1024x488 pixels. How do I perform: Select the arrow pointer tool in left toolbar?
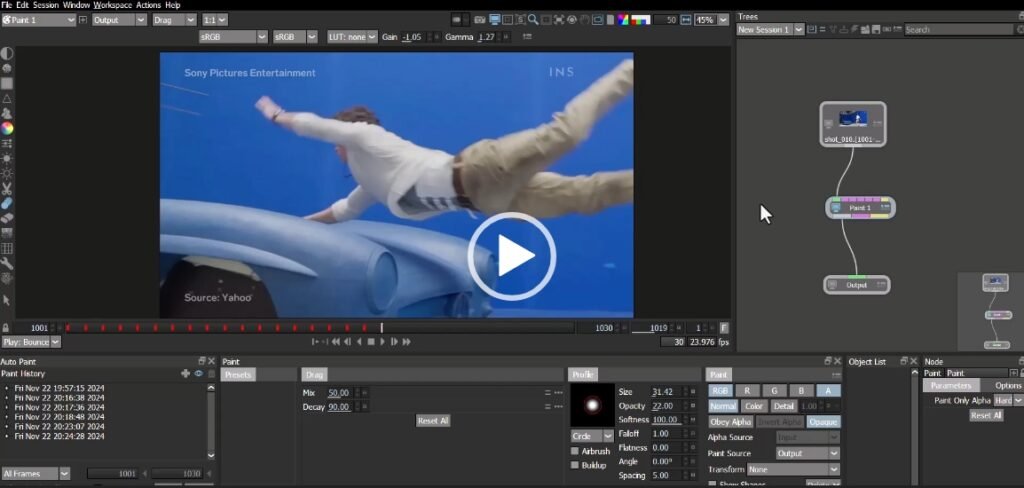(x=7, y=300)
